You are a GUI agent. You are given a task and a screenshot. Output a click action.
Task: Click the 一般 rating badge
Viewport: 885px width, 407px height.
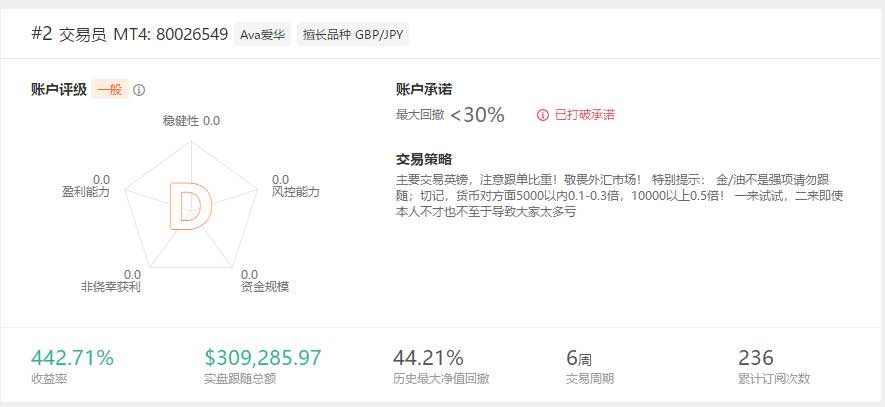tap(110, 90)
